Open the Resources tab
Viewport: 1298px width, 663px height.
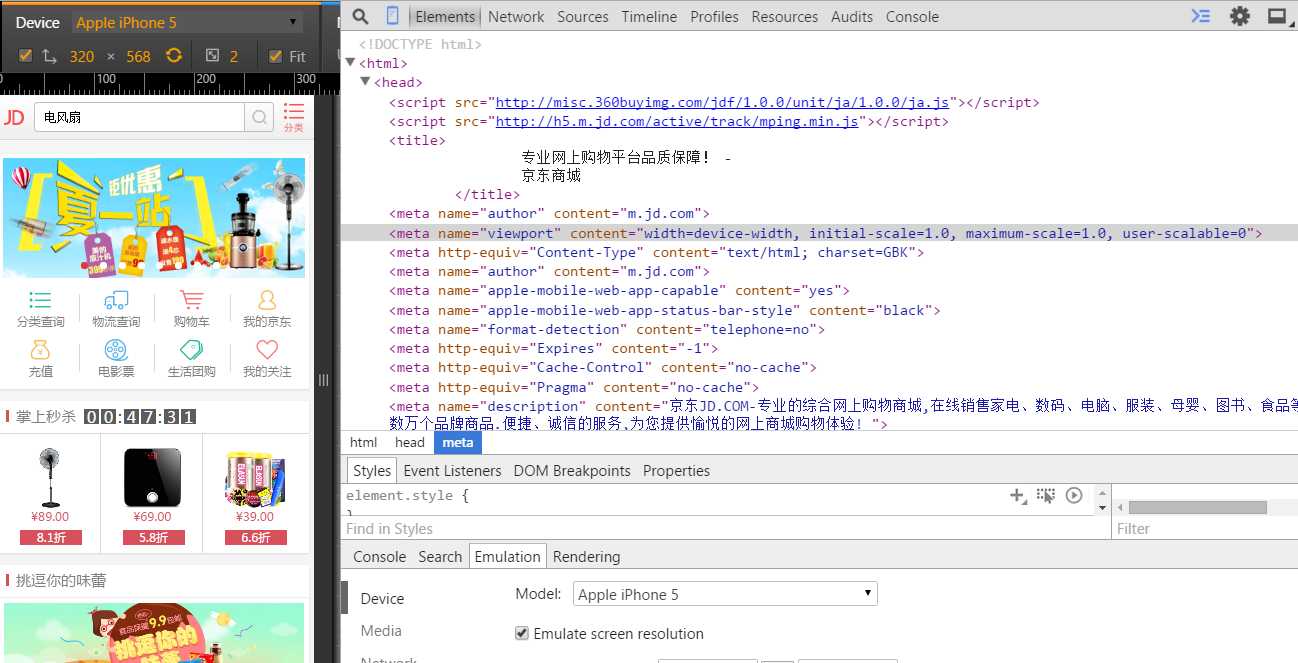785,16
